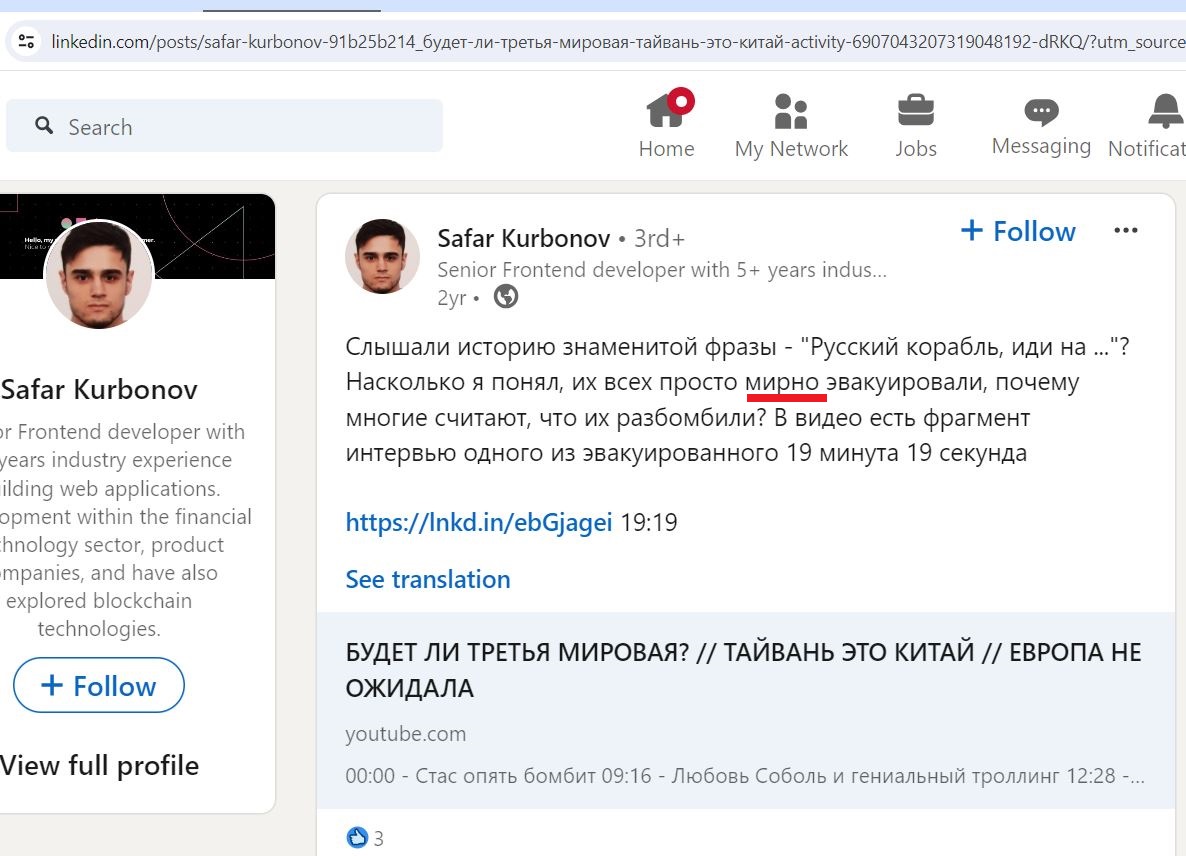1186x856 pixels.
Task: Open My Network tab
Action: coord(791,126)
